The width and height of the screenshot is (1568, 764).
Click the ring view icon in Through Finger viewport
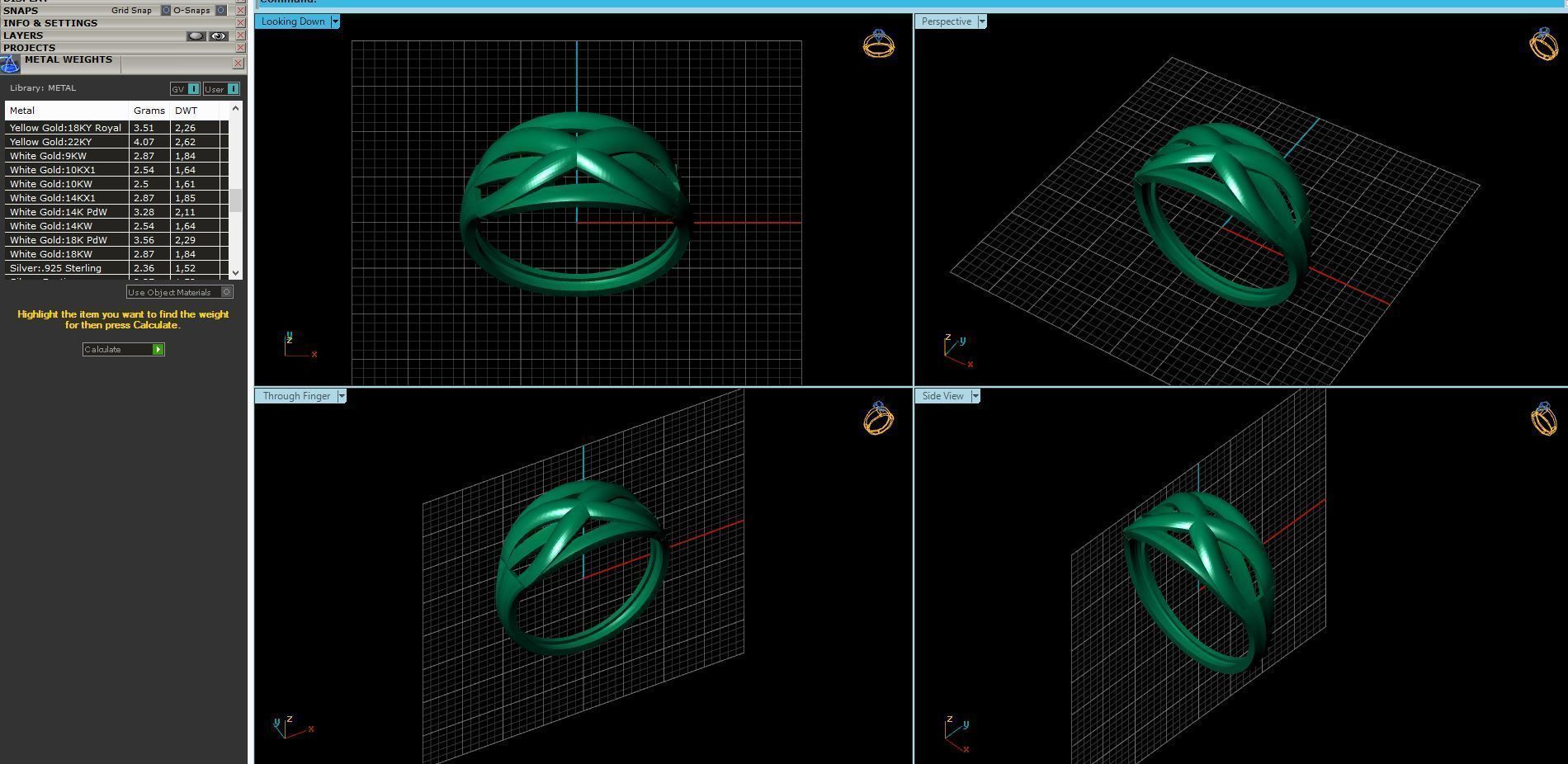[878, 418]
